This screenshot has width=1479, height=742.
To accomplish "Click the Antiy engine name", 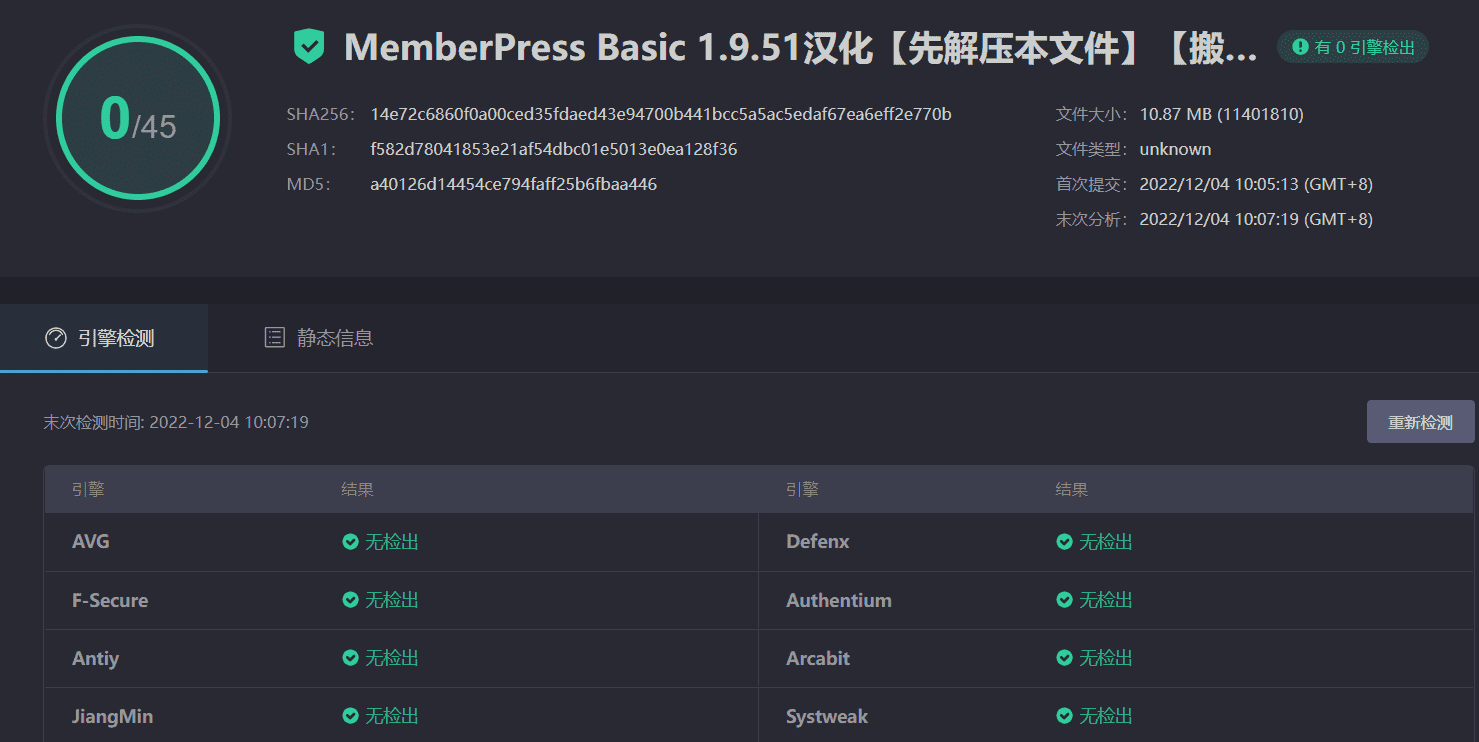I will [x=96, y=658].
